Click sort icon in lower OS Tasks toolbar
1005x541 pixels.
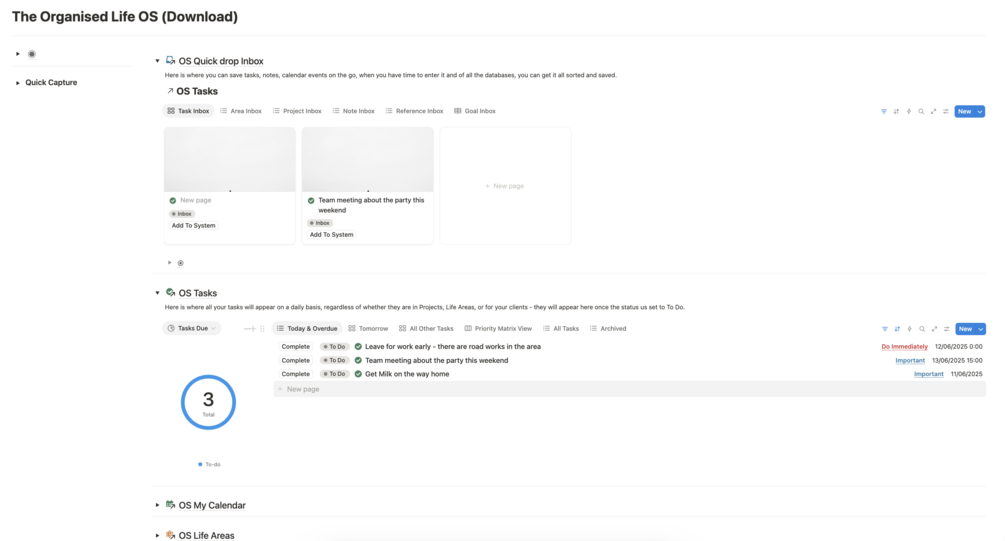(x=897, y=329)
